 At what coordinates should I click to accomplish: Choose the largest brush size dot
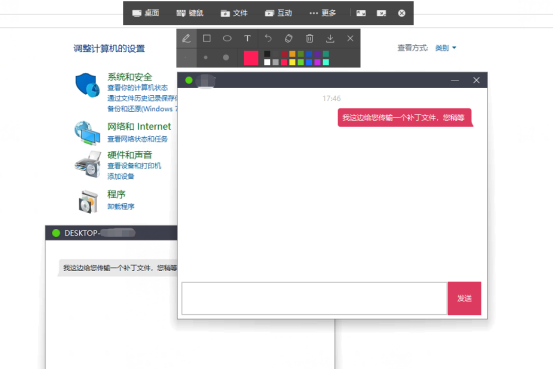[x=226, y=58]
